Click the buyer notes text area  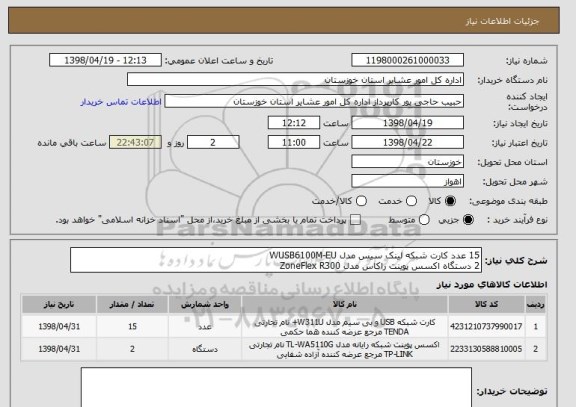pos(276,387)
